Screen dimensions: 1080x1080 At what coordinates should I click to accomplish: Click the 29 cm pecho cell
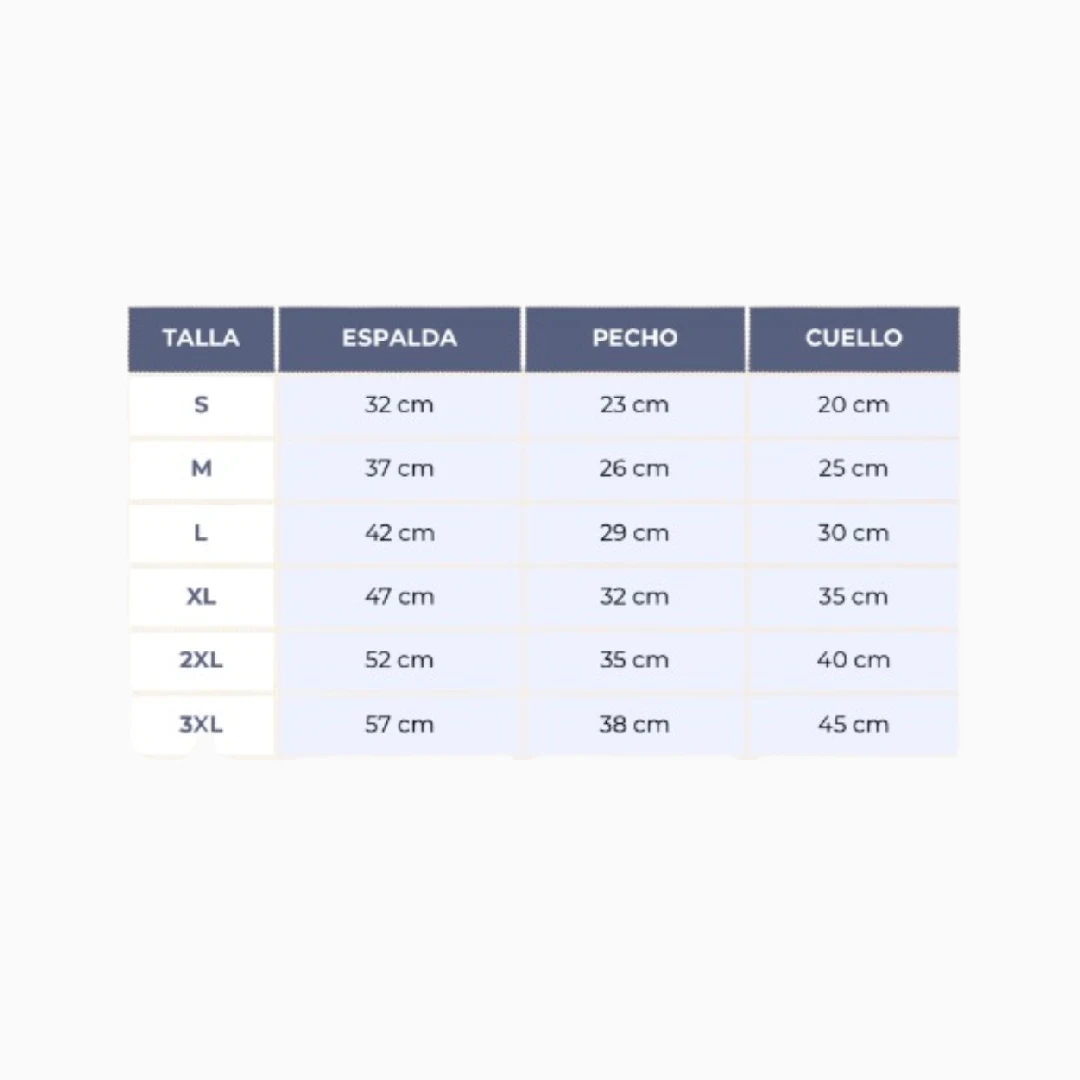coord(635,532)
